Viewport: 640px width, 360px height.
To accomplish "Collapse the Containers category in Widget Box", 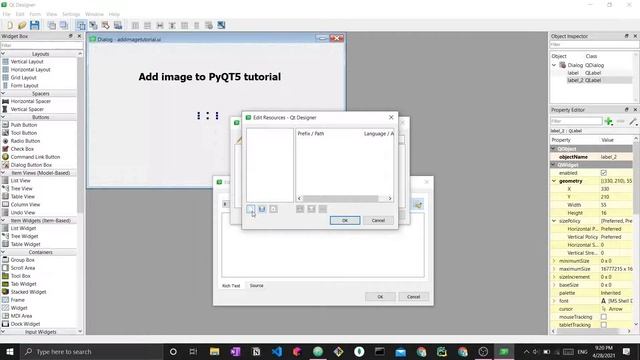I will (x=3, y=252).
